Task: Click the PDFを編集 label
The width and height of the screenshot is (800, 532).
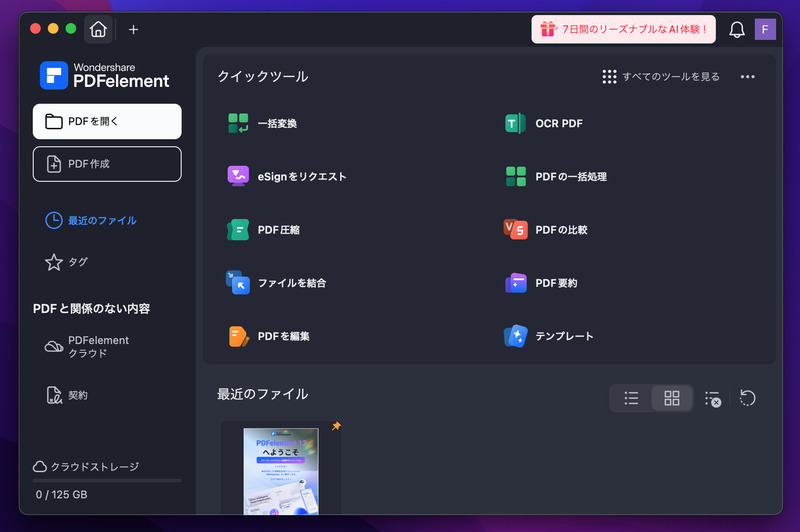Action: click(284, 336)
